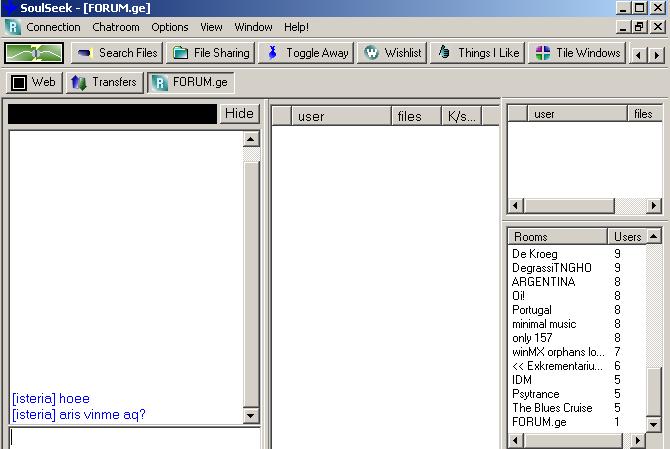Click Hide button above chat
The image size is (670, 449).
click(x=239, y=114)
